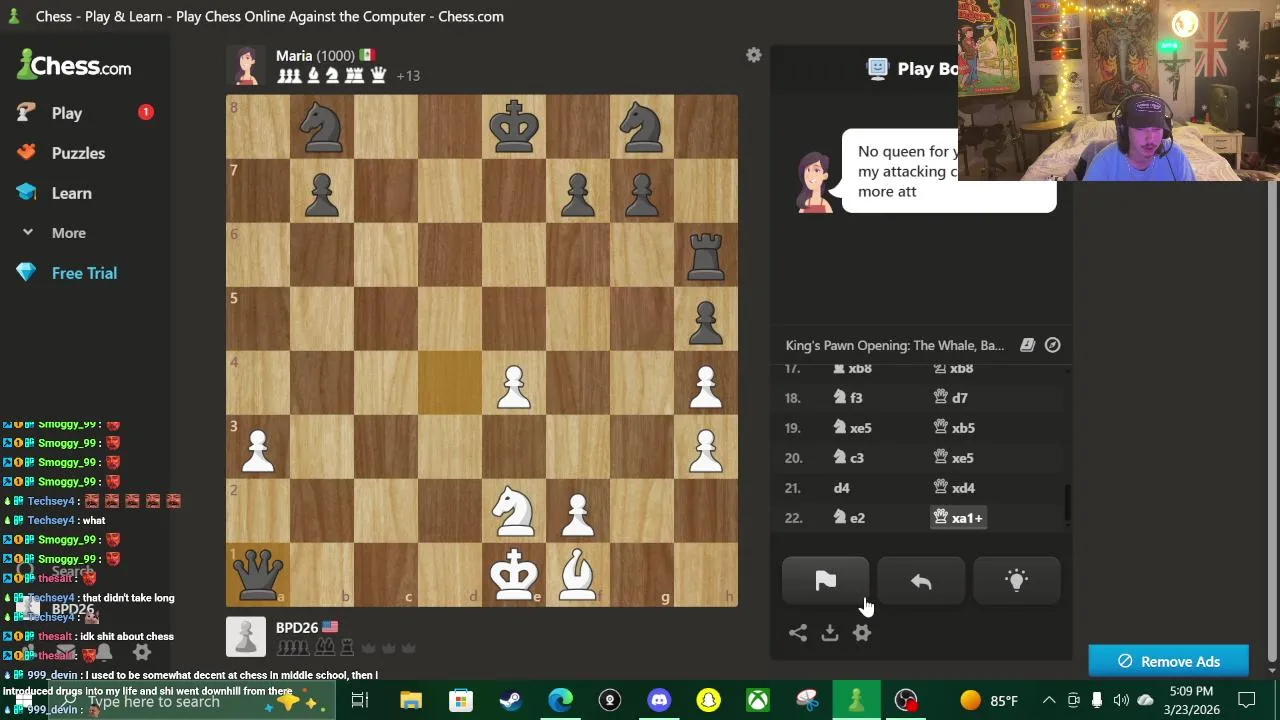
Task: Jump to move 20 knight c3
Action: (x=849, y=458)
